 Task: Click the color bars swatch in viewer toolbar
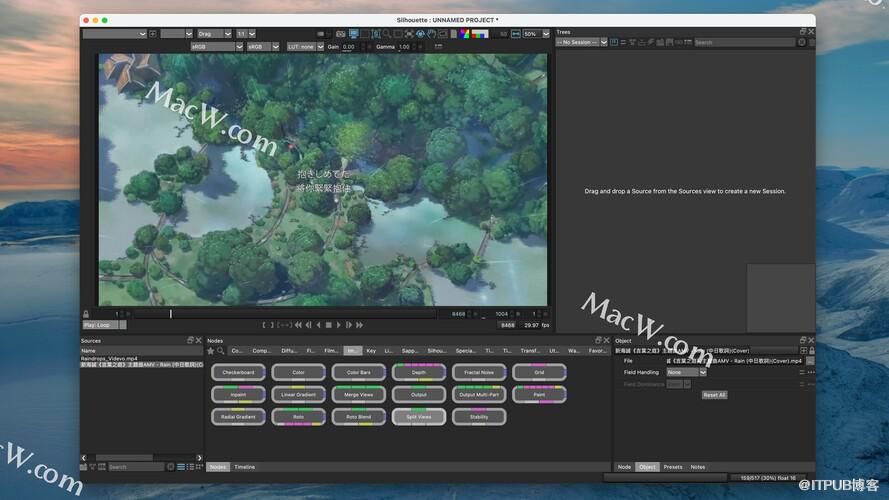480,34
